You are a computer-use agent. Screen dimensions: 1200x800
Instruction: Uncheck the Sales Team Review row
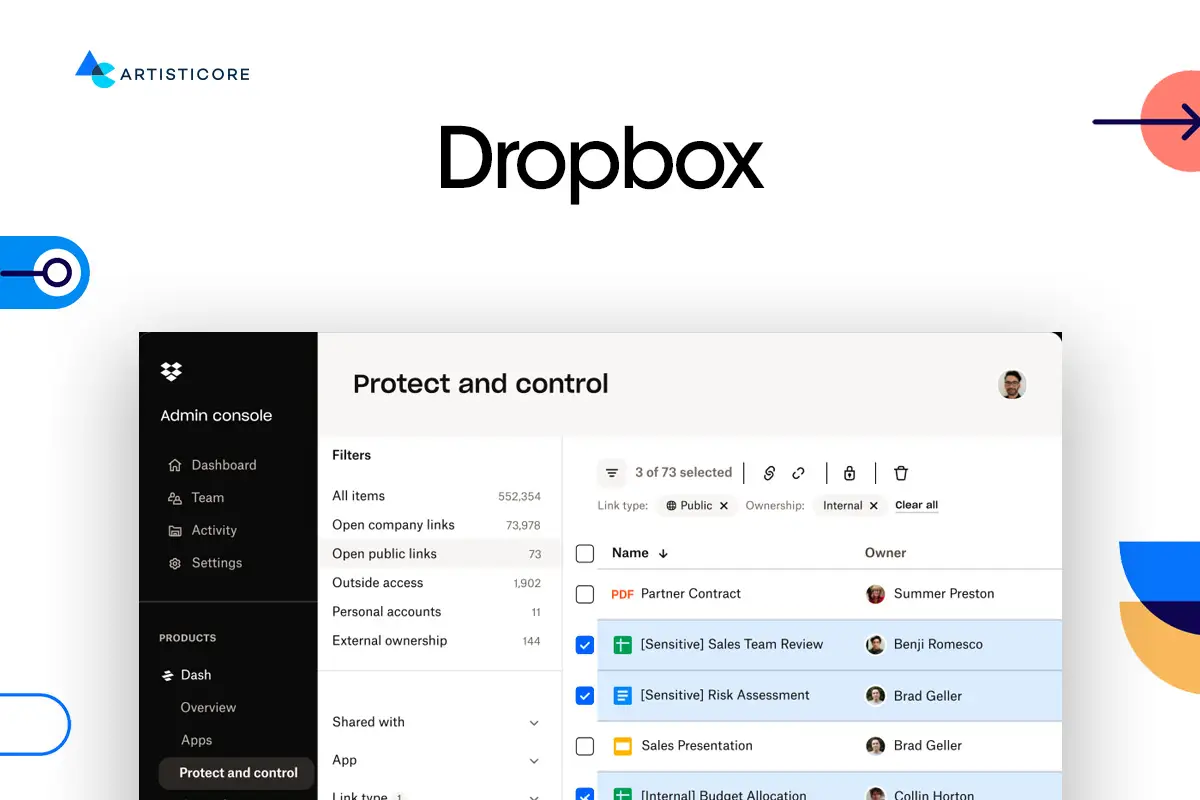point(584,645)
